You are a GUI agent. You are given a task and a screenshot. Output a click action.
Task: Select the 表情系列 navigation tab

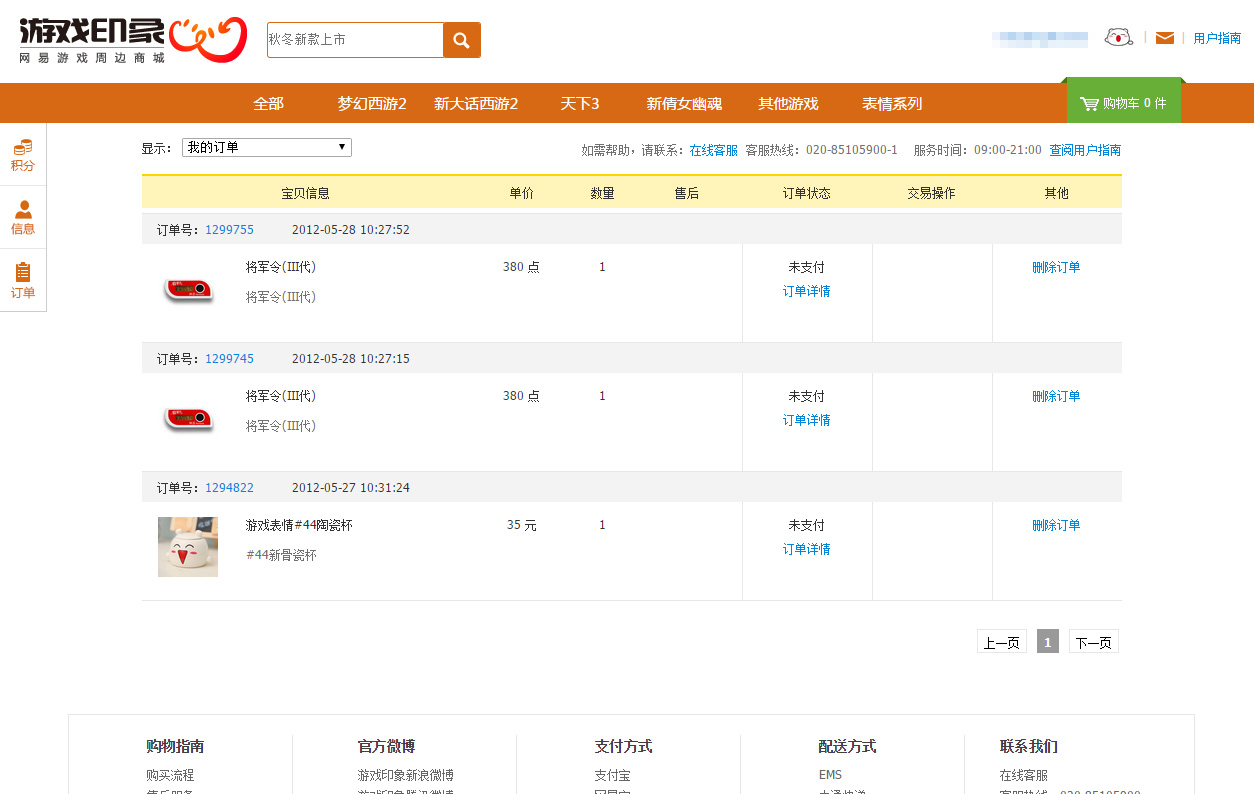(892, 103)
